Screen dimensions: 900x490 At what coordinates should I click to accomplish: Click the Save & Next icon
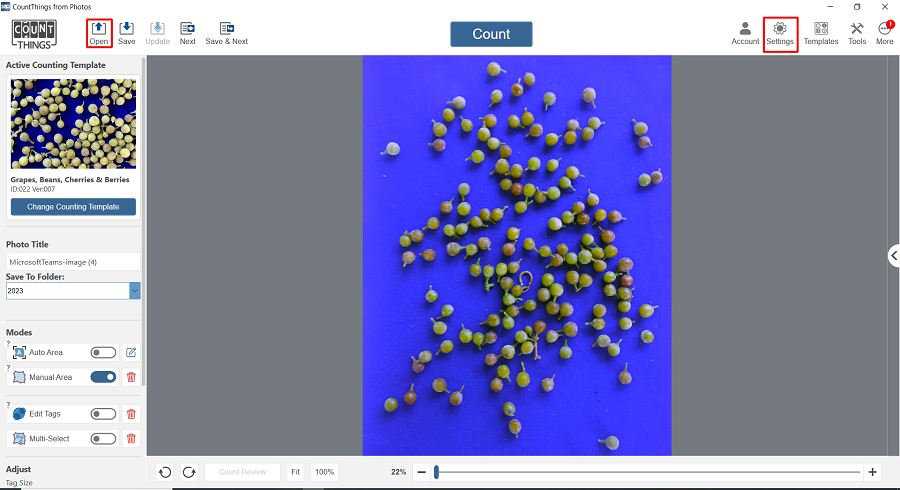[x=227, y=29]
